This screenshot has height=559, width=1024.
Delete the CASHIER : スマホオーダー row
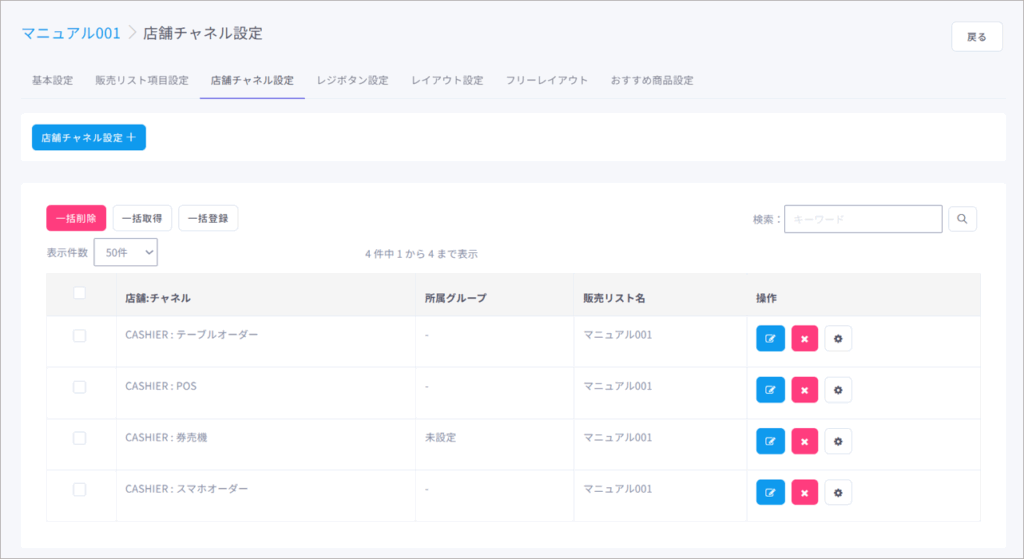tap(804, 492)
